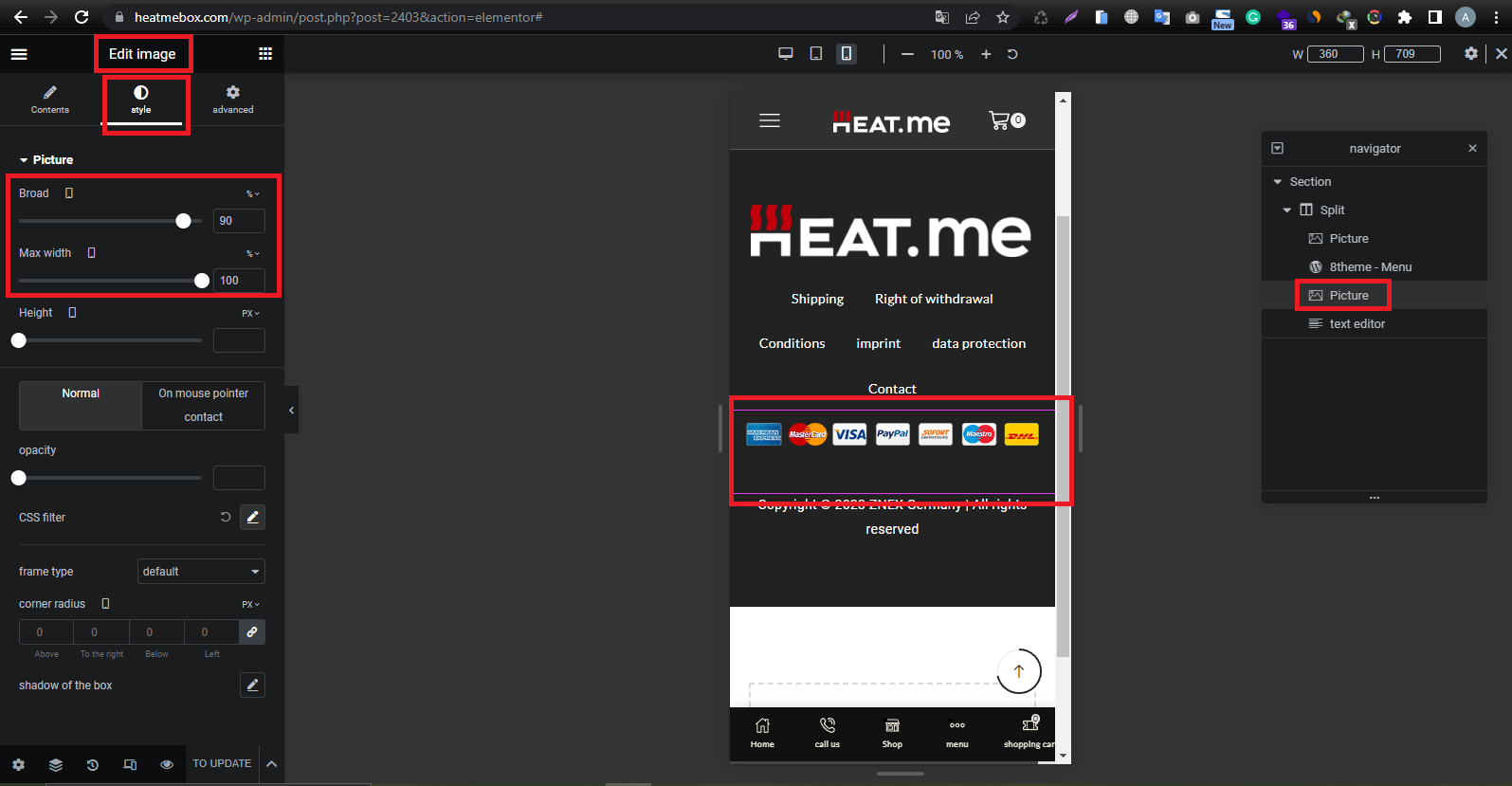Image resolution: width=1512 pixels, height=786 pixels.
Task: Select the Normal state tab
Action: click(x=81, y=405)
